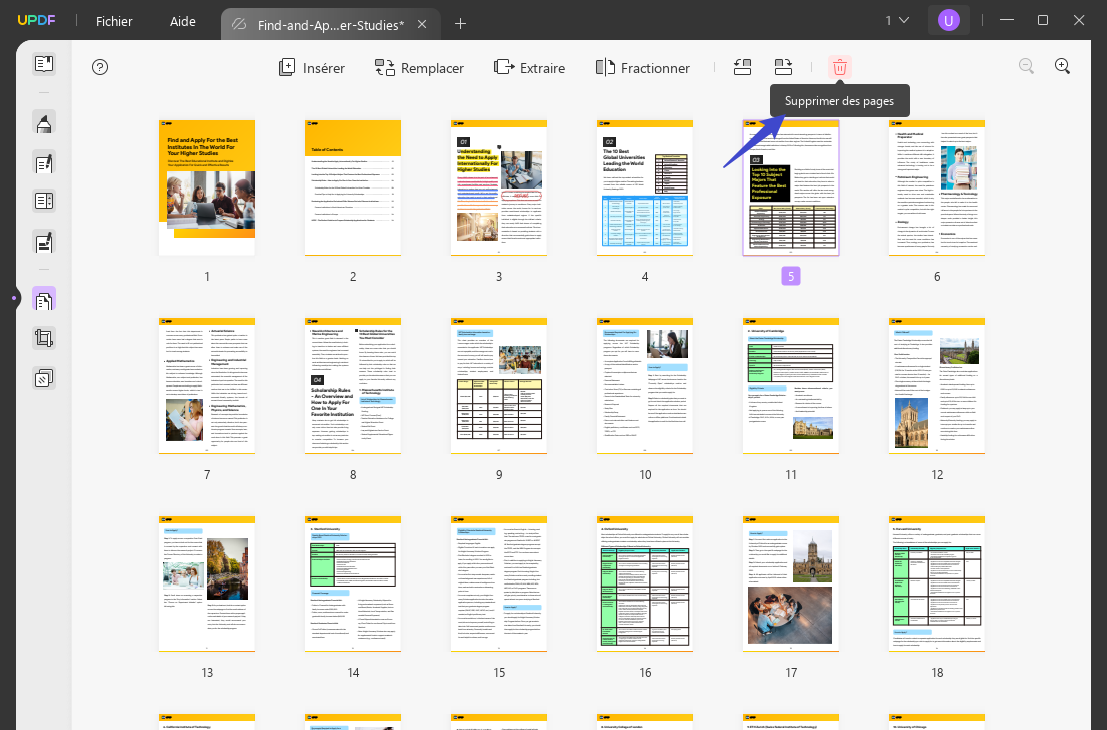Screen dimensions: 1107x730
Task: Select page 4 thumbnail
Action: click(645, 188)
